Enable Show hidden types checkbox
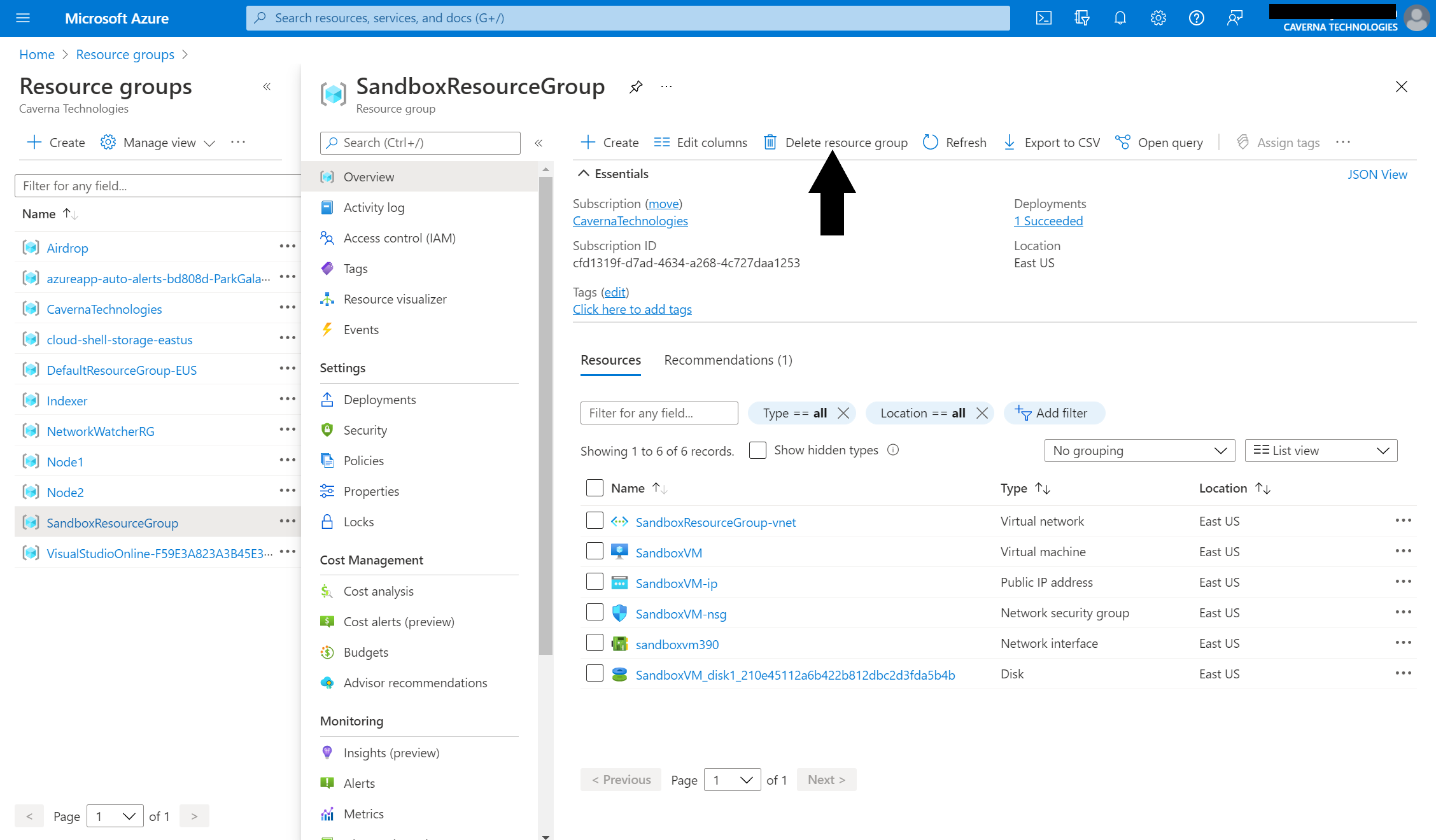Screen dimensions: 1436x840 coord(757,450)
